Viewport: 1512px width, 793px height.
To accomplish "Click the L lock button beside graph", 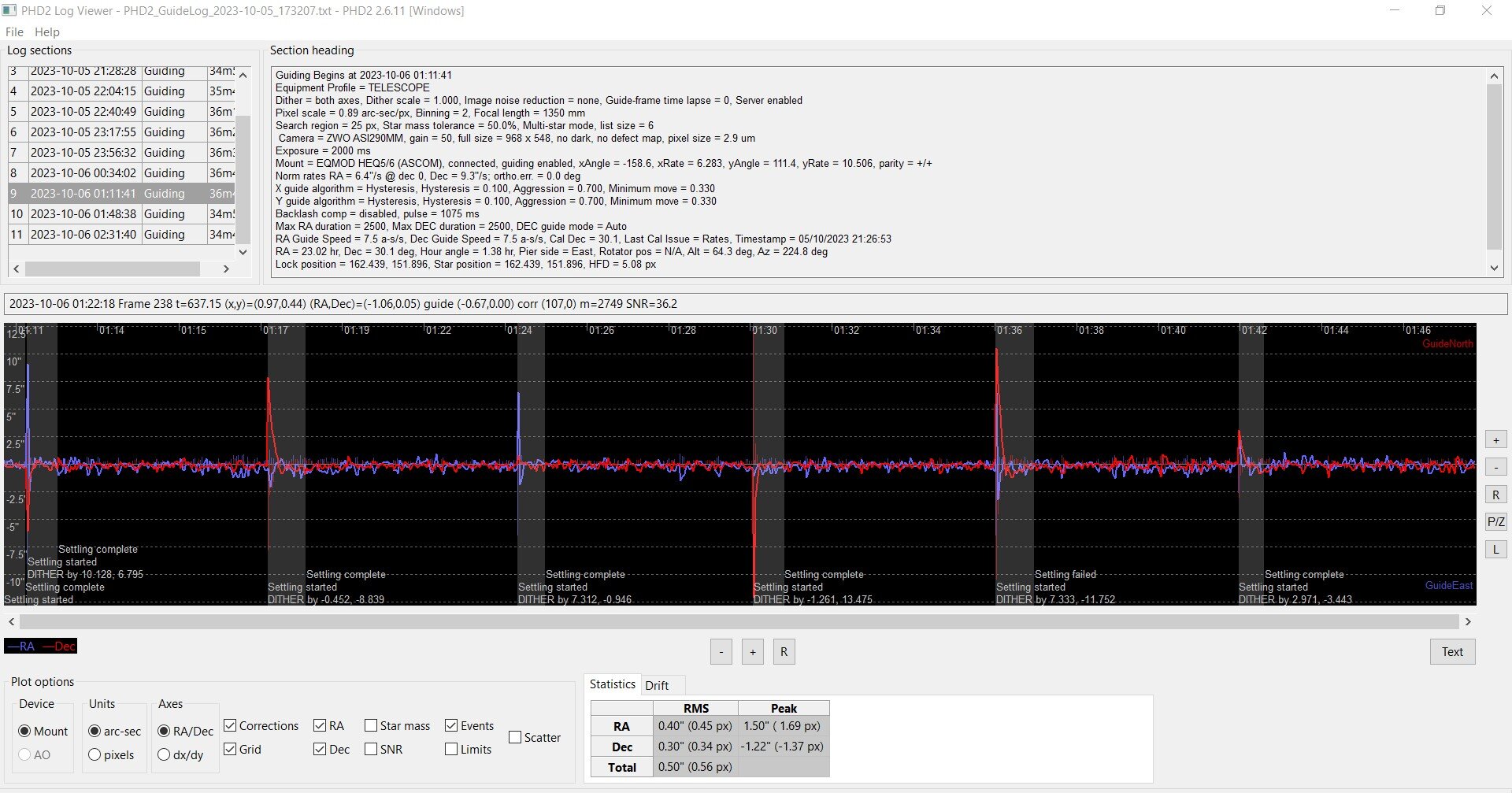I will pyautogui.click(x=1495, y=549).
